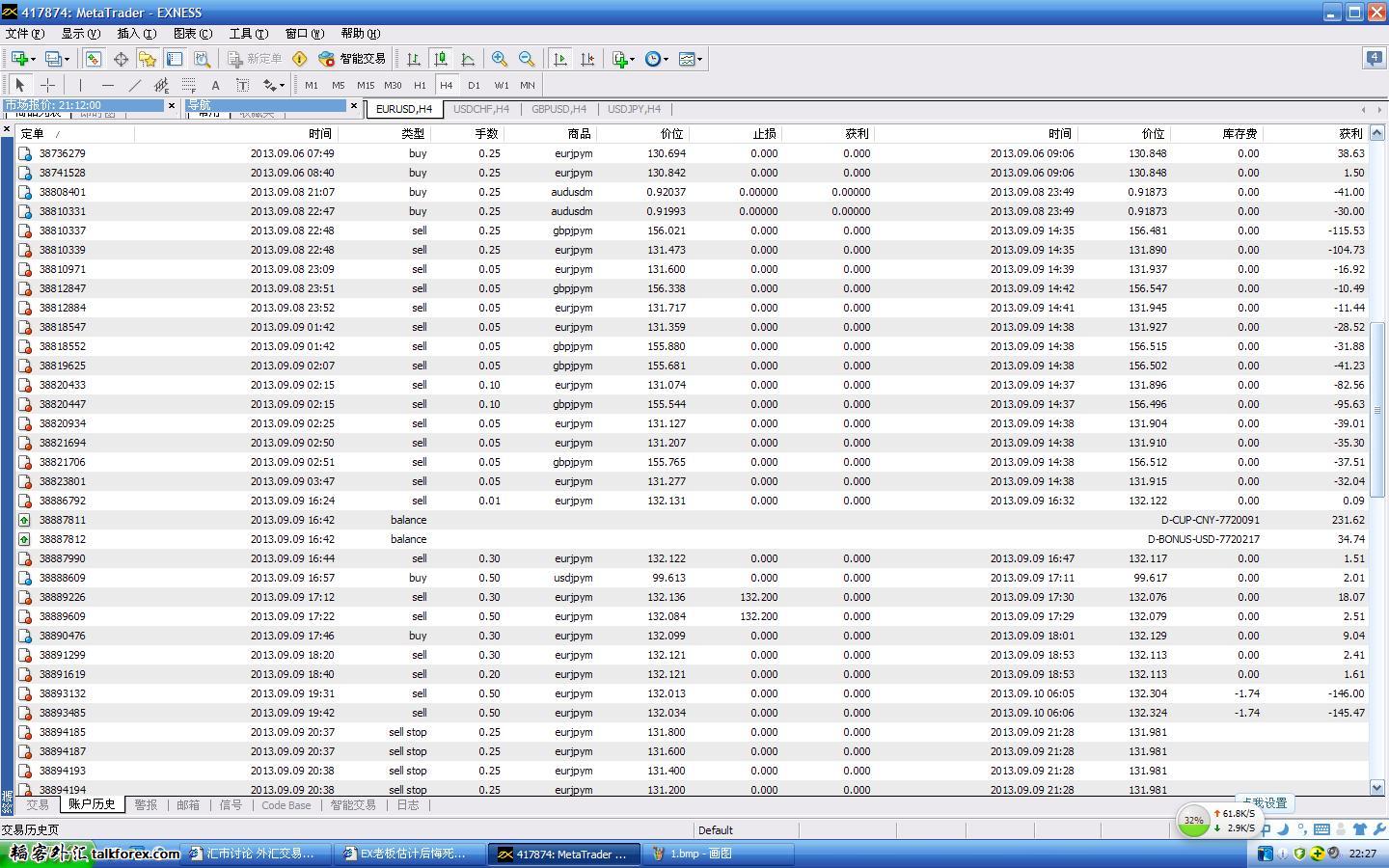This screenshot has width=1389, height=868.
Task: Open the 智能交易 terminal tab
Action: (353, 804)
